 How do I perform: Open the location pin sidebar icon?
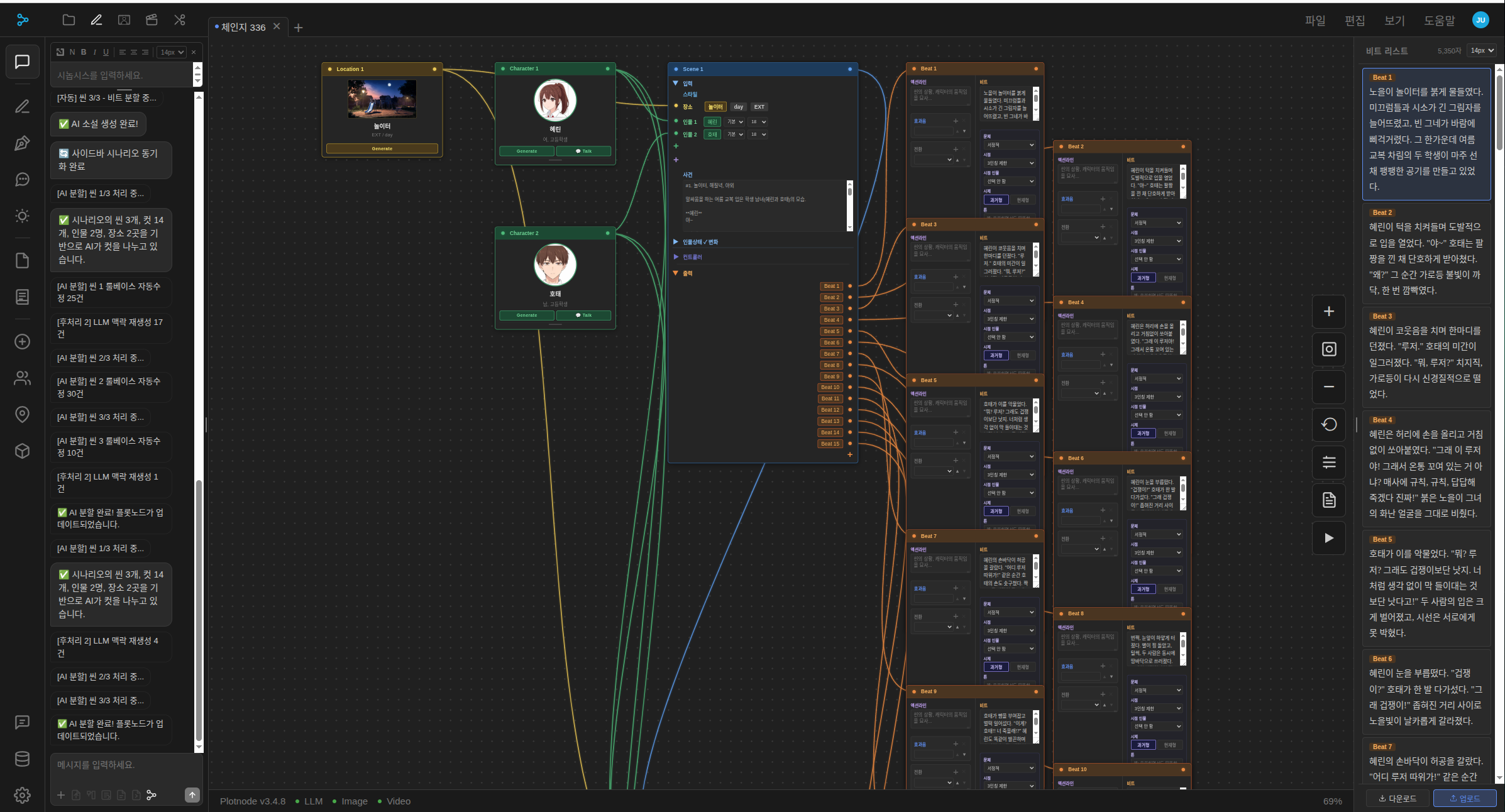click(x=22, y=414)
